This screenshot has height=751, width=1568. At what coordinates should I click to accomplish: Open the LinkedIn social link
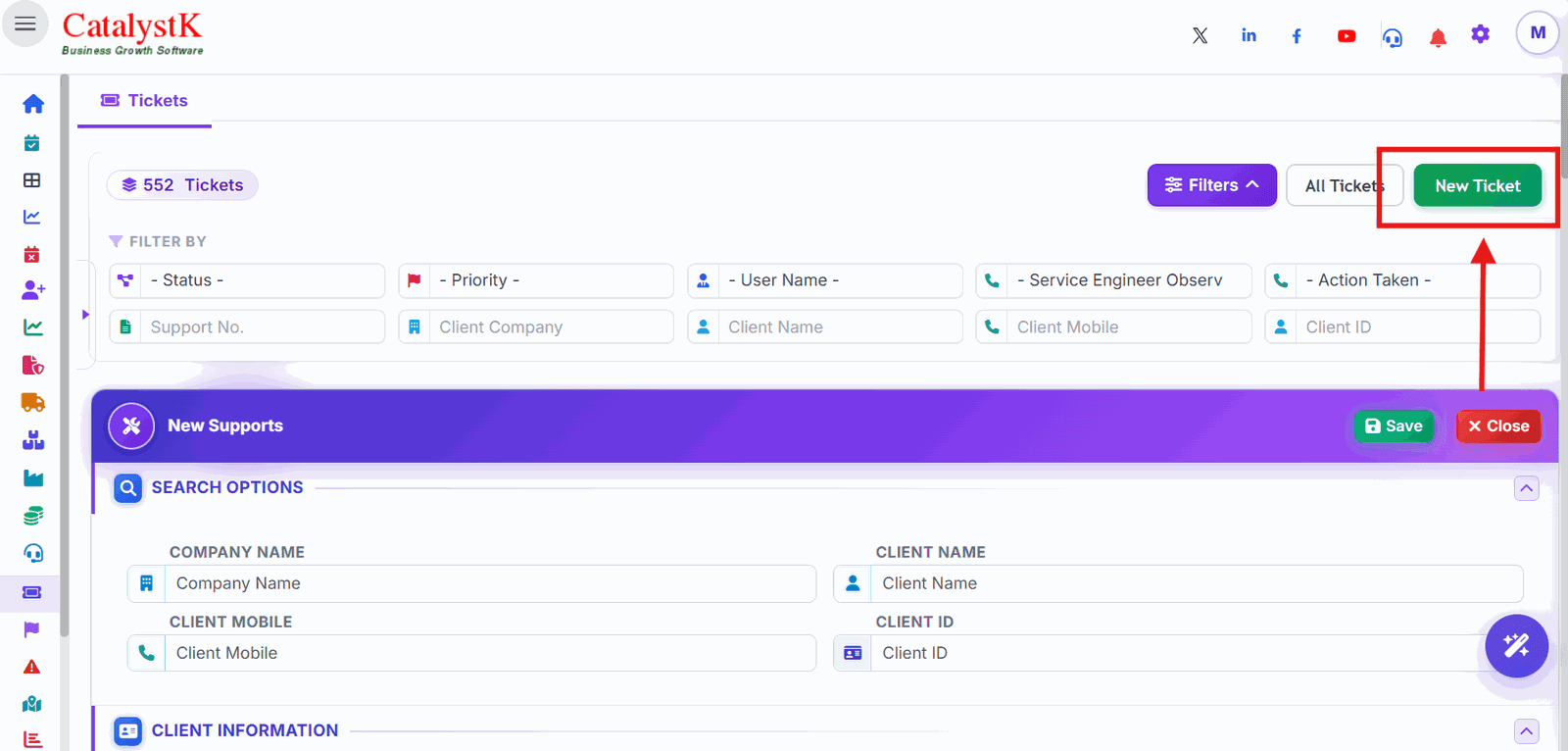point(1249,35)
